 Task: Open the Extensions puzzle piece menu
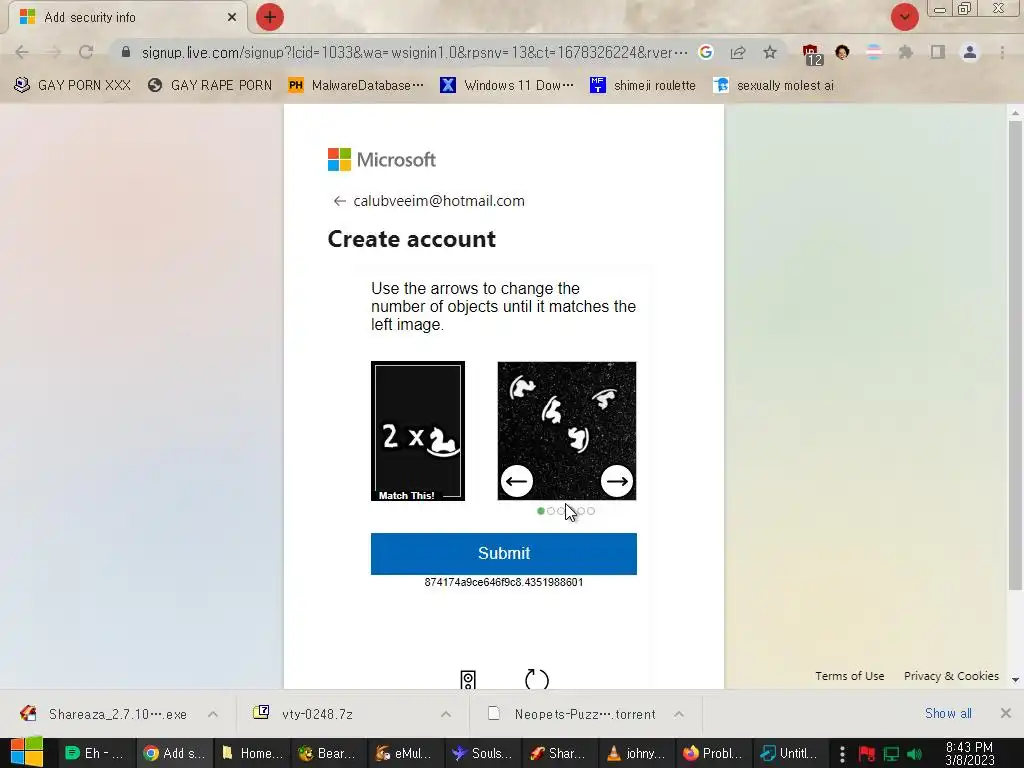point(905,52)
